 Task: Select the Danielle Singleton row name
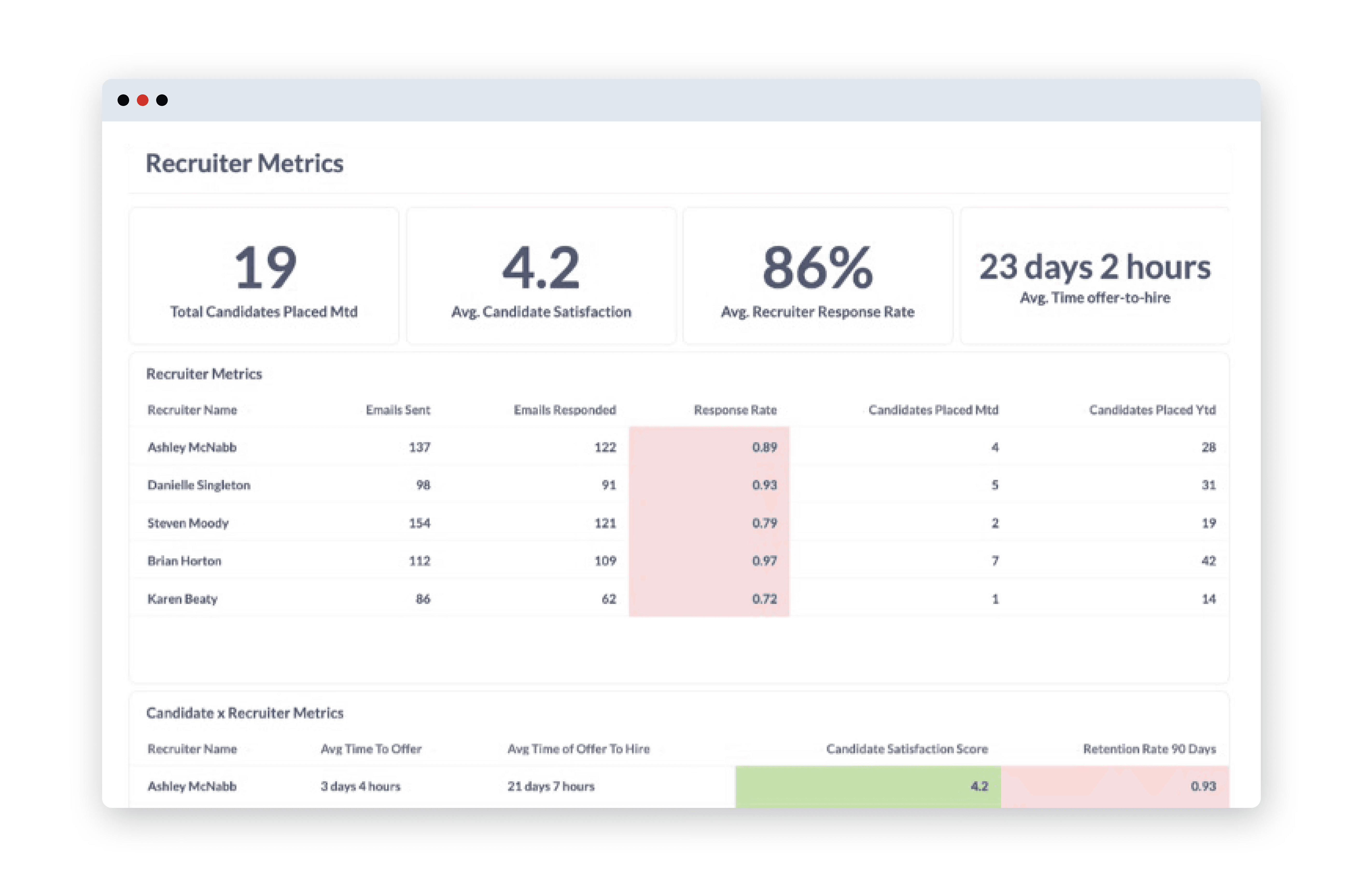199,485
